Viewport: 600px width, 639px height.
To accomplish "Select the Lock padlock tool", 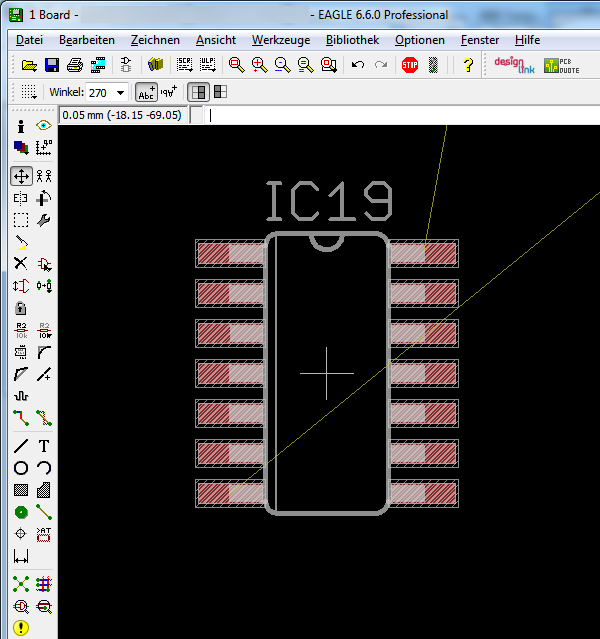I will 20,308.
